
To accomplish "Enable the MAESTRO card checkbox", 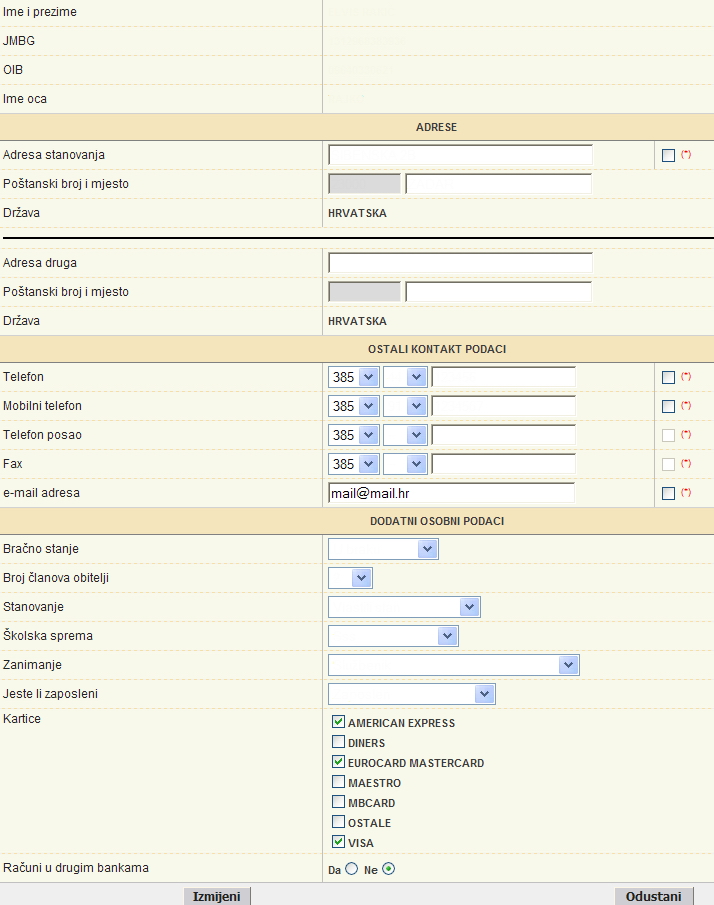I will (338, 782).
